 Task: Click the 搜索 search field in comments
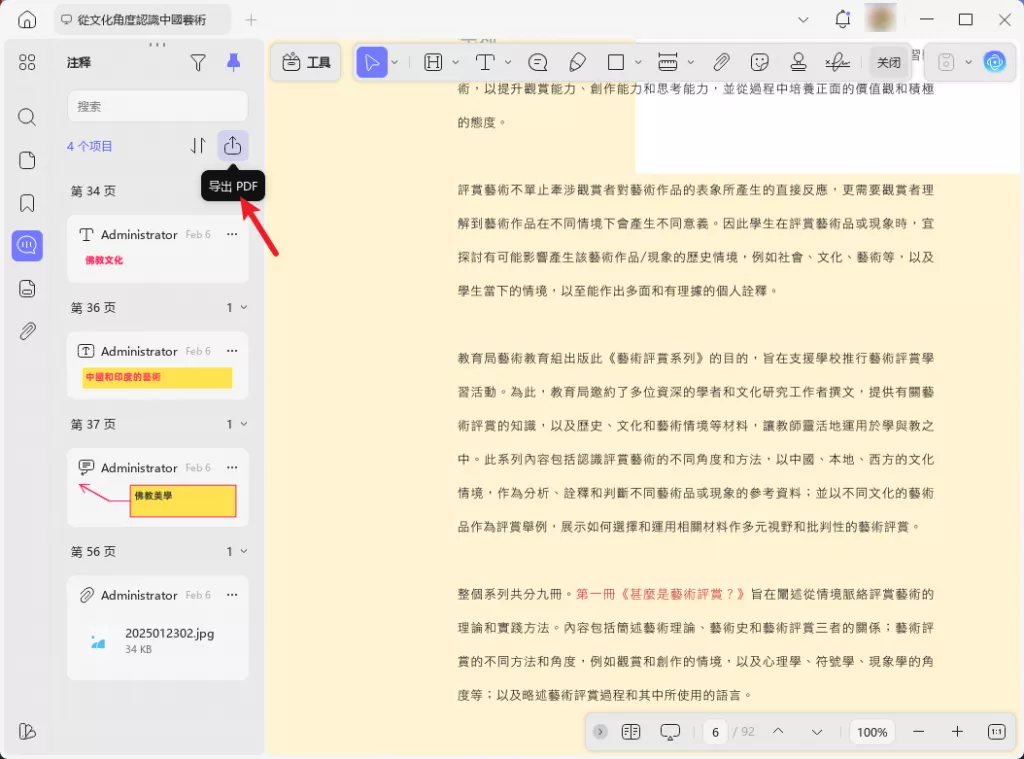click(157, 106)
